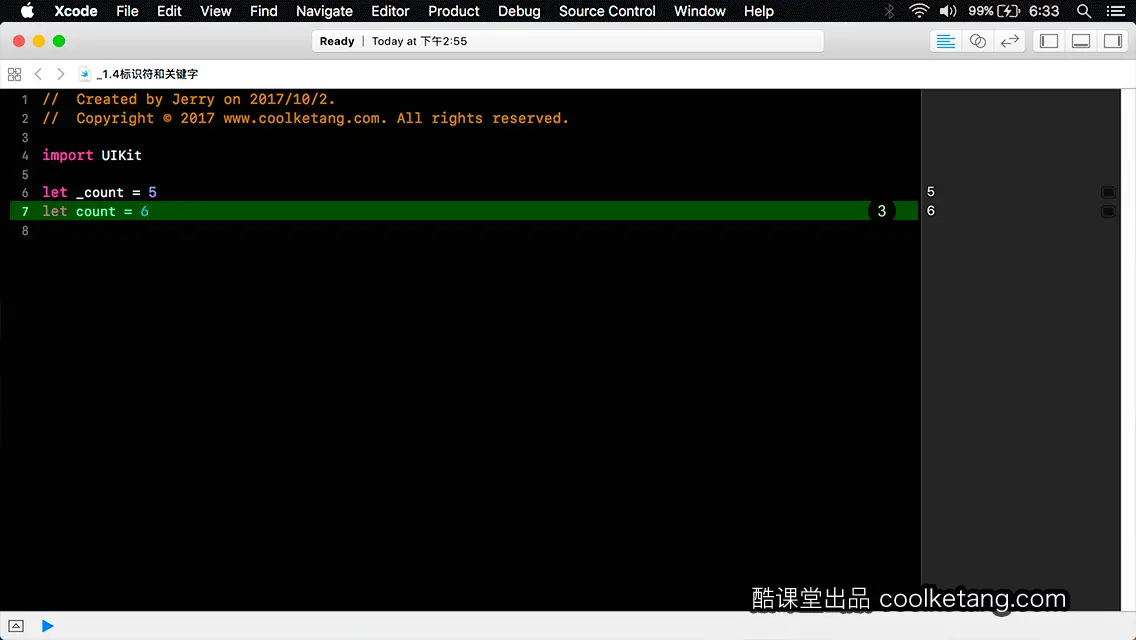The height and width of the screenshot is (640, 1136).
Task: Click the UIKit identifier
Action: [121, 155]
